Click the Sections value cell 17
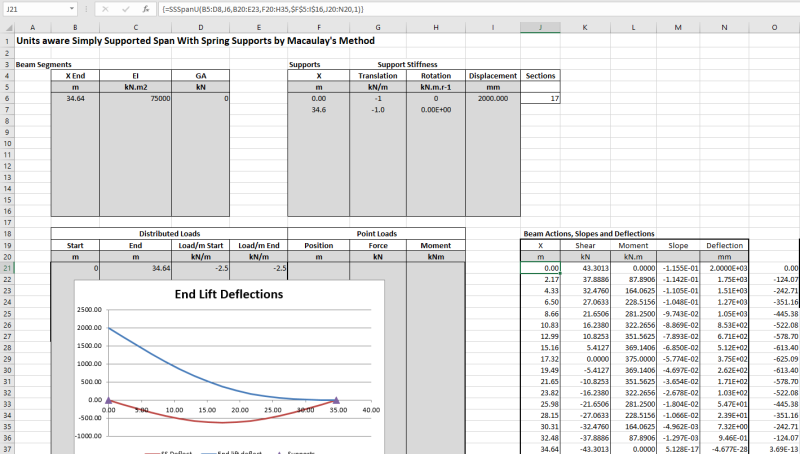This screenshot has height=454, width=800. tap(540, 98)
